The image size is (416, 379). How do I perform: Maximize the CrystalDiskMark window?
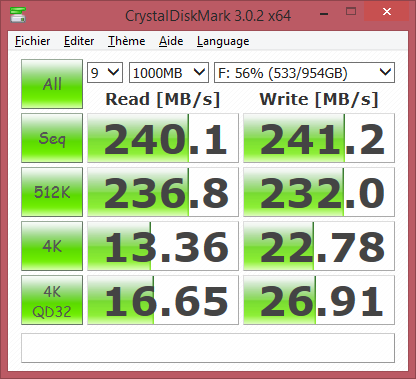coord(351,12)
